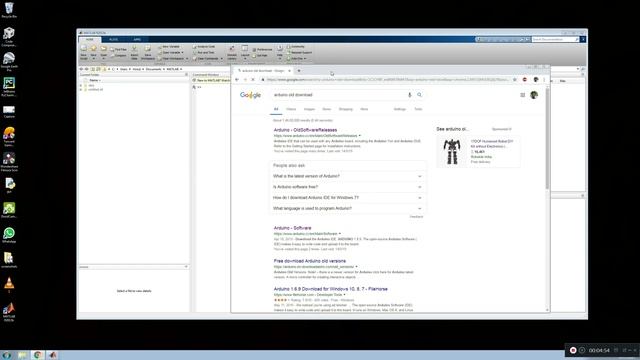Click Compare in MATLAB toolbar
The image size is (640, 360).
click(x=118, y=56)
